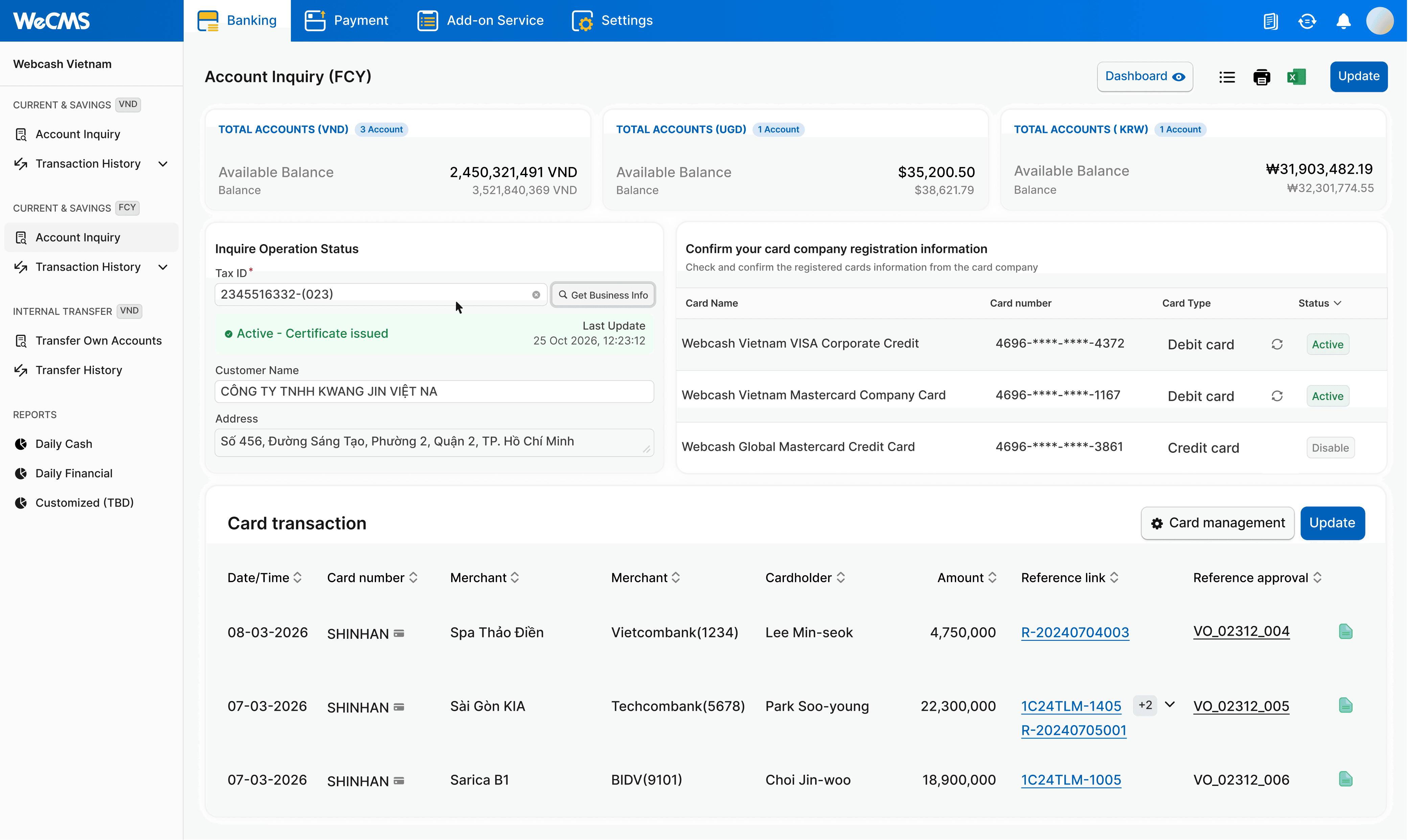Expand Transaction History under FCY section

pyautogui.click(x=163, y=267)
